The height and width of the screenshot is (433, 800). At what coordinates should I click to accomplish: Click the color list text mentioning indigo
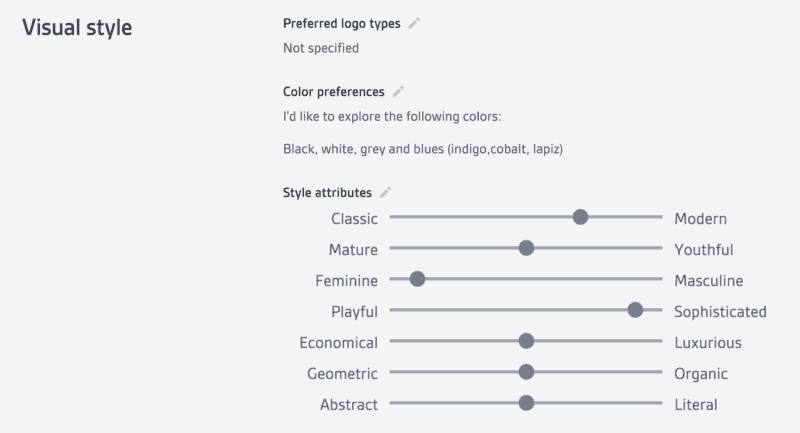[423, 149]
